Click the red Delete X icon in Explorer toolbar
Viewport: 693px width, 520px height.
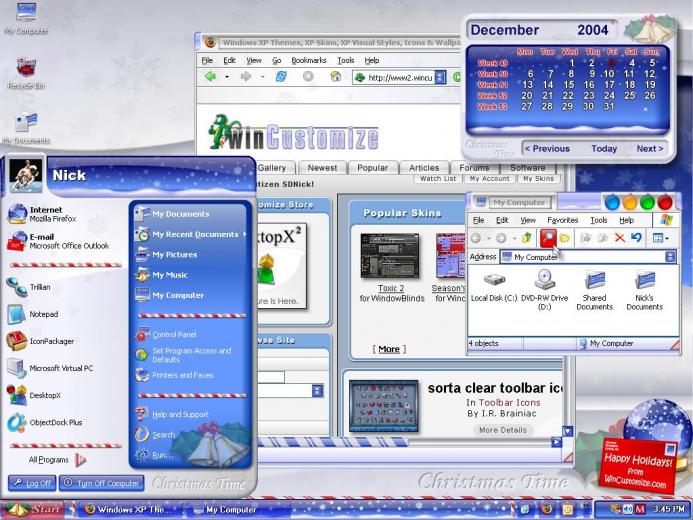click(620, 238)
